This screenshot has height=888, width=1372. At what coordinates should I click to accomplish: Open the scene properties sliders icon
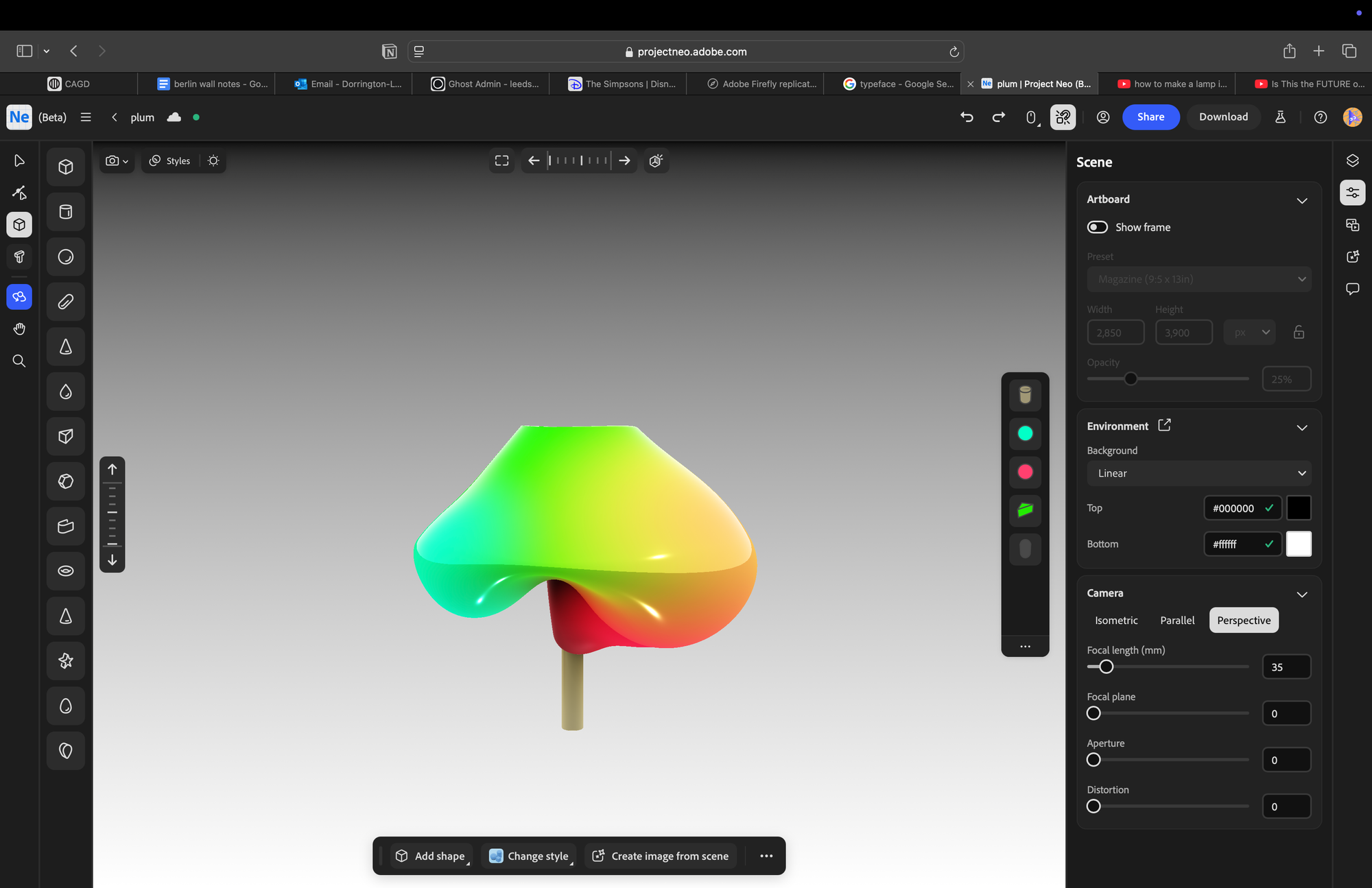click(x=1352, y=193)
